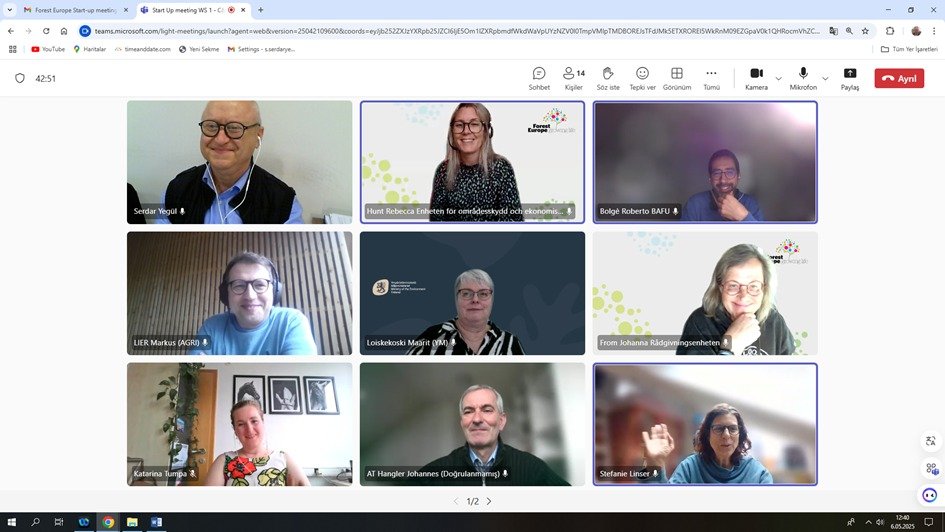This screenshot has width=945, height=532.
Task: Open the notification center
Action: point(929,522)
